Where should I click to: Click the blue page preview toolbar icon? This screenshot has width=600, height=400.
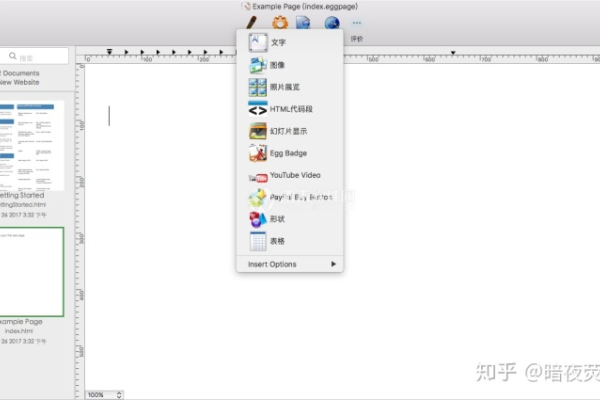(303, 22)
